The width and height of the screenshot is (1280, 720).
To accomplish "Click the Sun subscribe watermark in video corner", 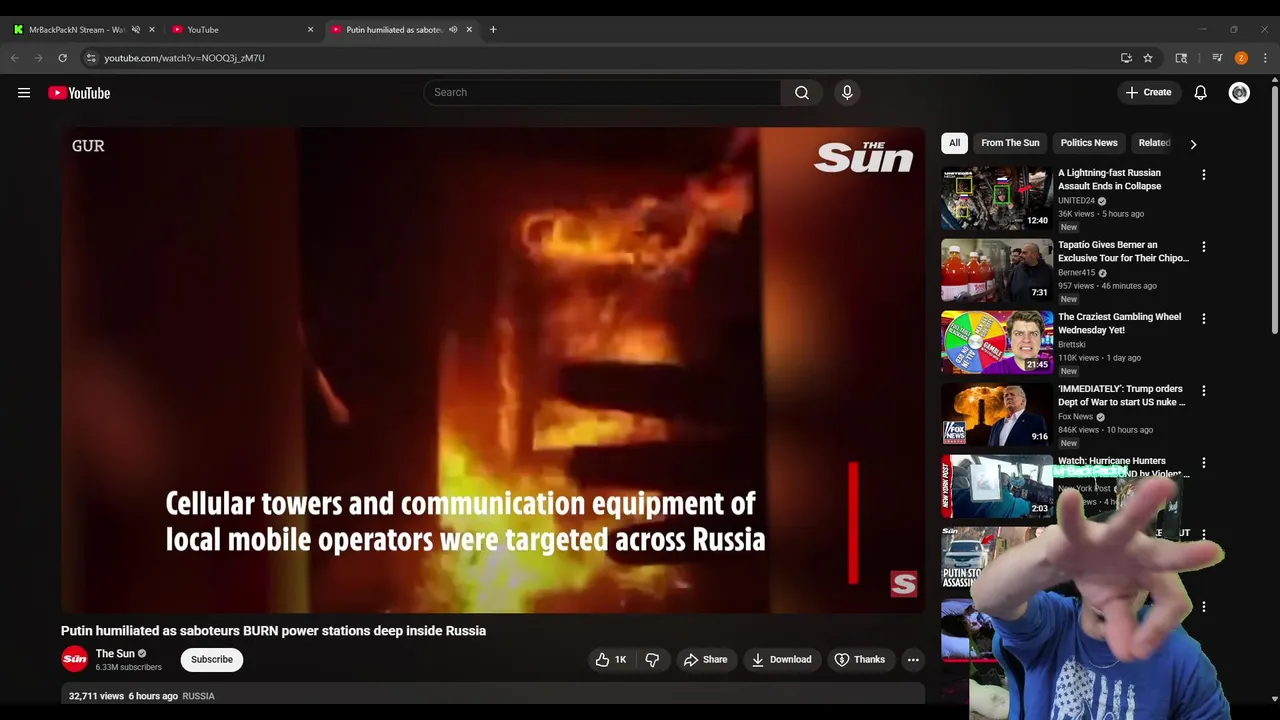I will [x=904, y=583].
